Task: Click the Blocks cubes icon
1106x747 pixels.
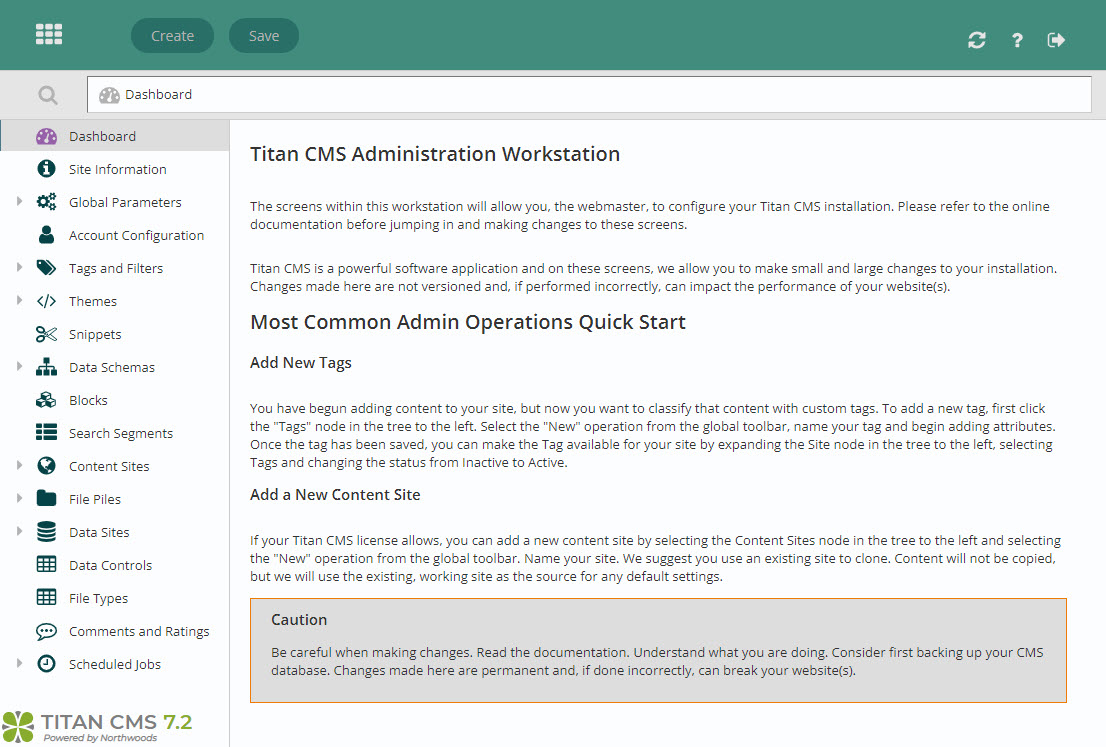Action: pos(47,400)
